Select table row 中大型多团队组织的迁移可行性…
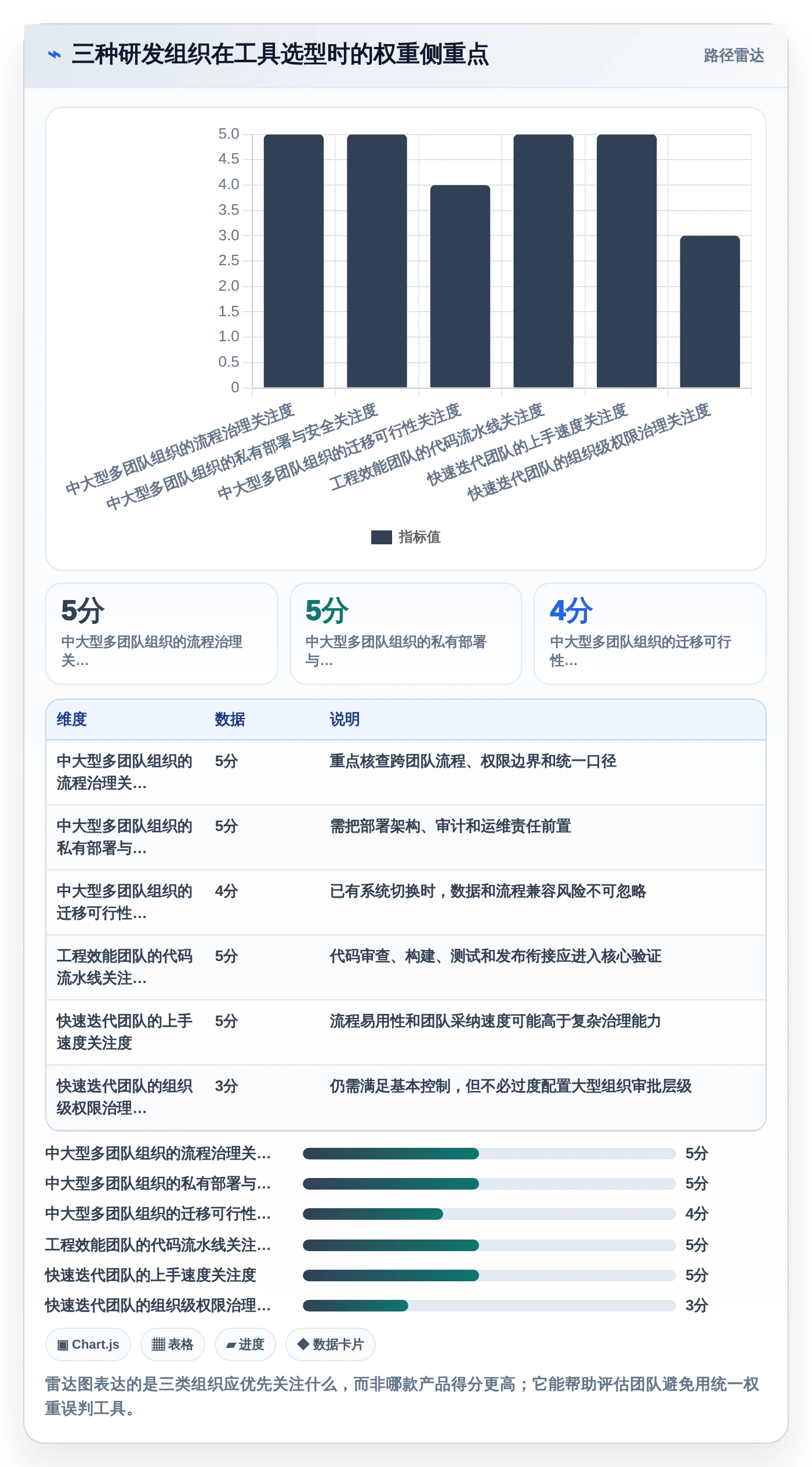 (406, 902)
